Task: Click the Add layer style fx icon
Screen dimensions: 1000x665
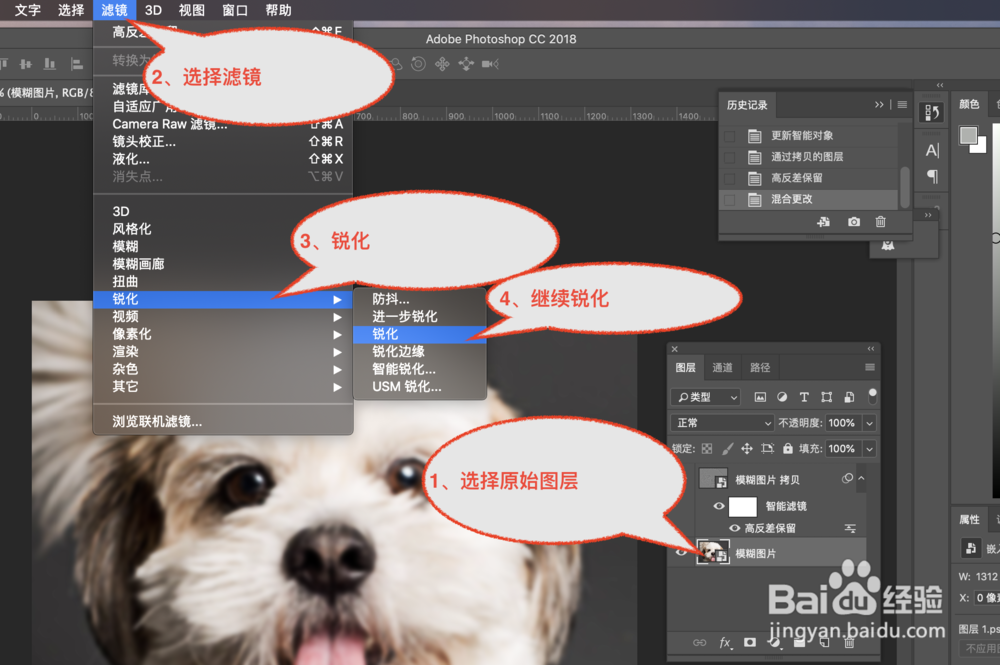Action: coord(724,642)
